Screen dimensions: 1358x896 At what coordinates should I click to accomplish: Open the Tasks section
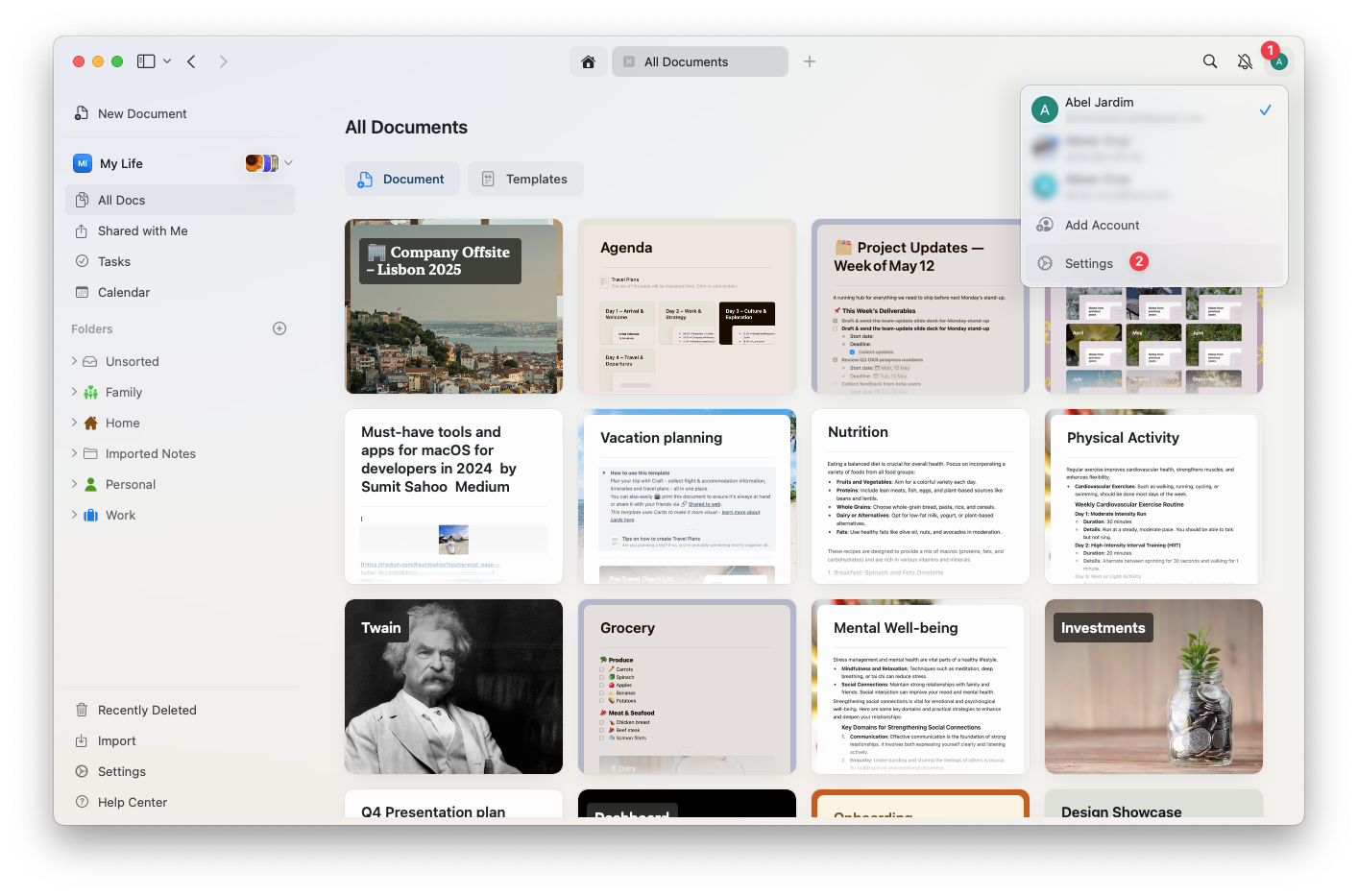(x=180, y=261)
